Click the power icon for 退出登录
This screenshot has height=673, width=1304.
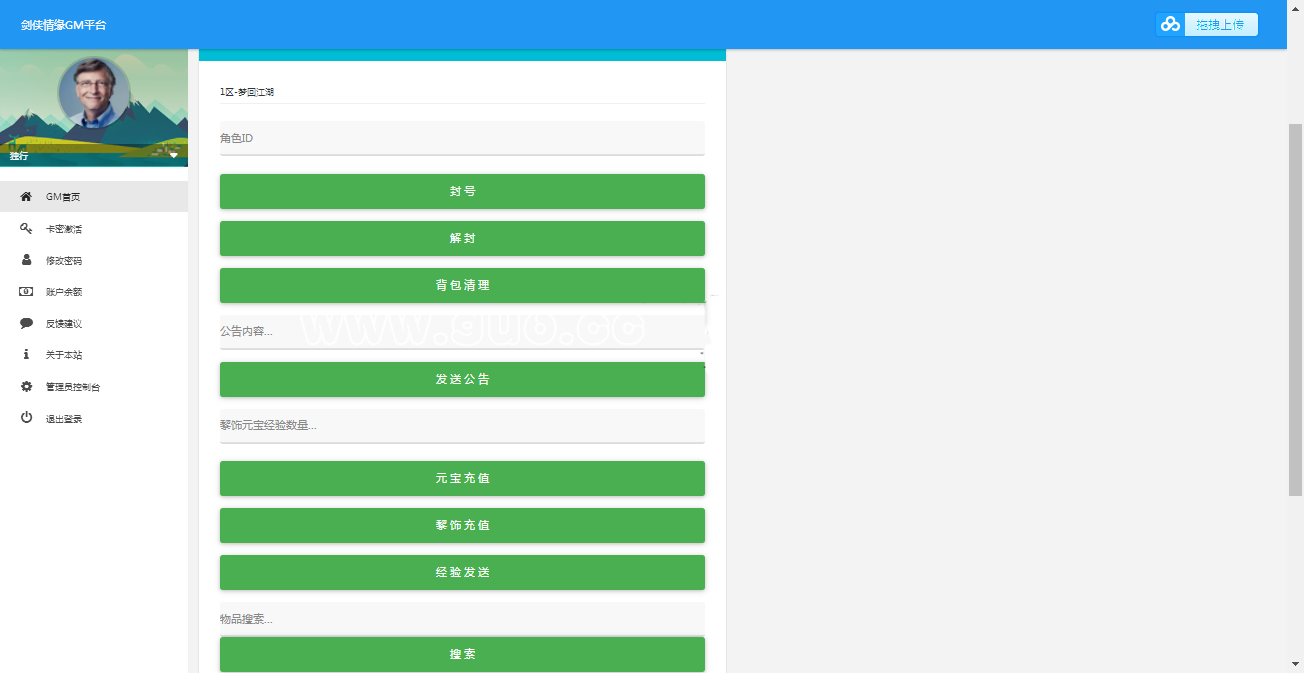click(26, 418)
